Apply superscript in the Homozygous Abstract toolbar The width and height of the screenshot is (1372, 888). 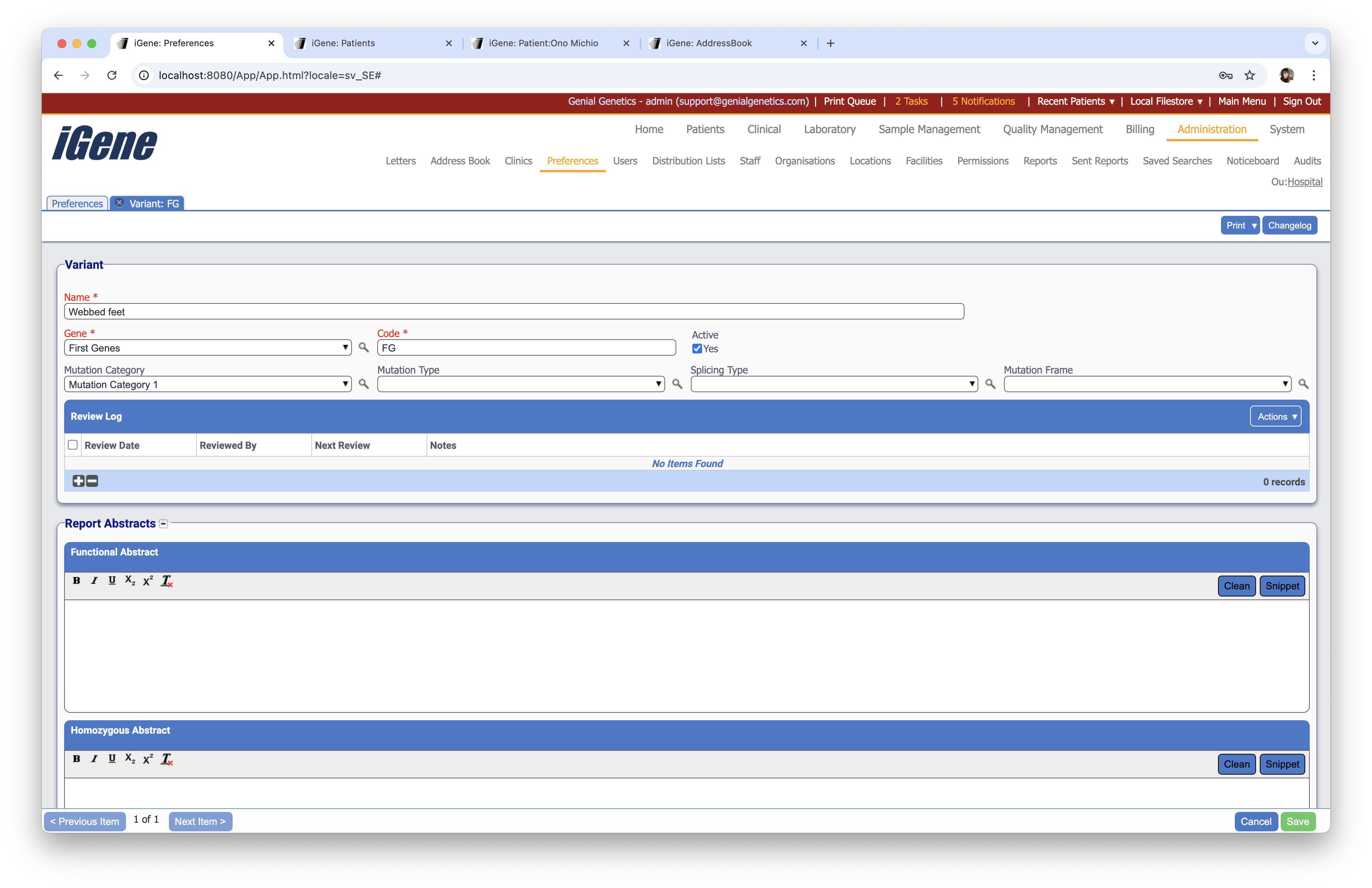click(x=148, y=759)
